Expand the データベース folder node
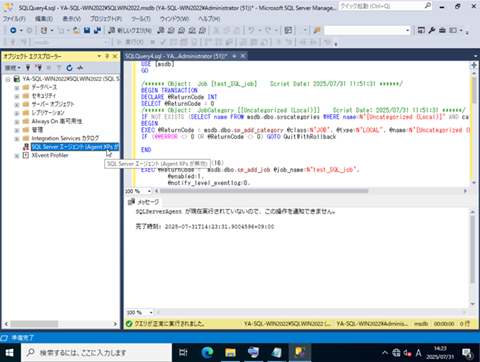 [x=17, y=88]
